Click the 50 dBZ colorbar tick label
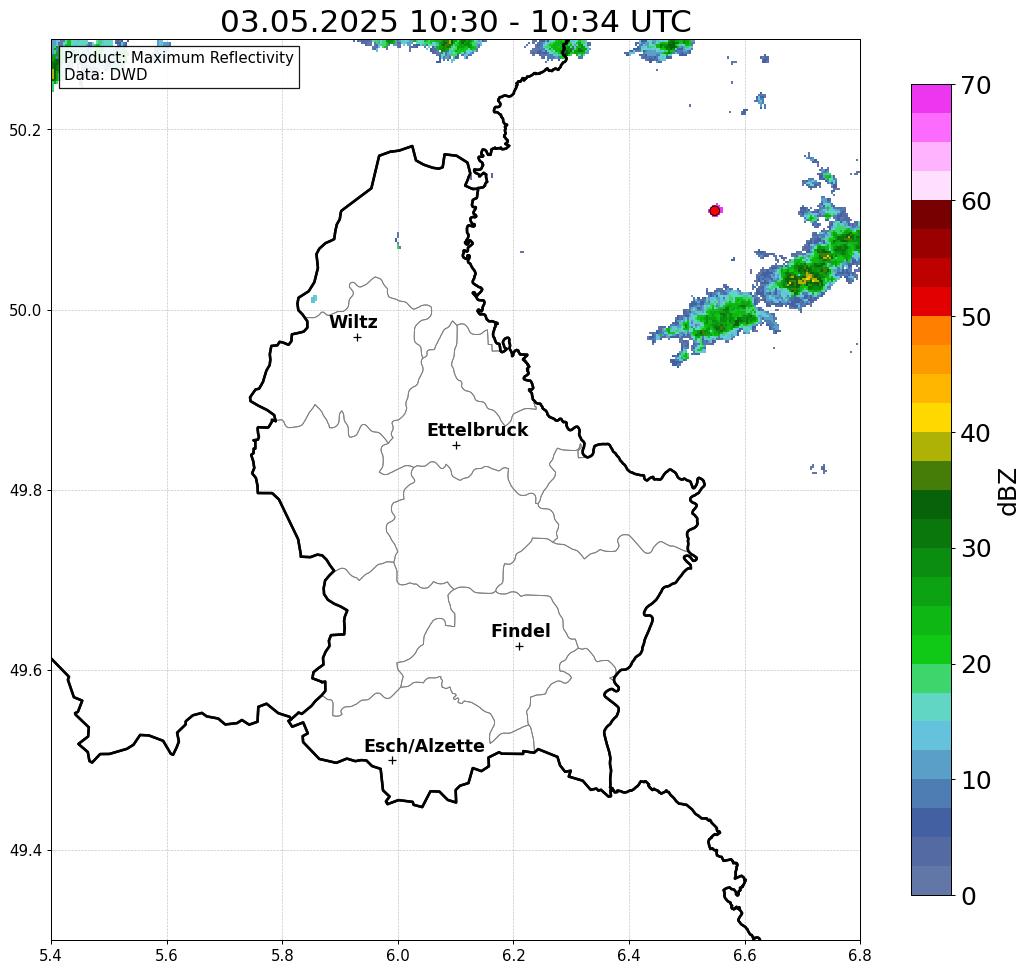Screen dimensions: 1029x973 [x=975, y=317]
